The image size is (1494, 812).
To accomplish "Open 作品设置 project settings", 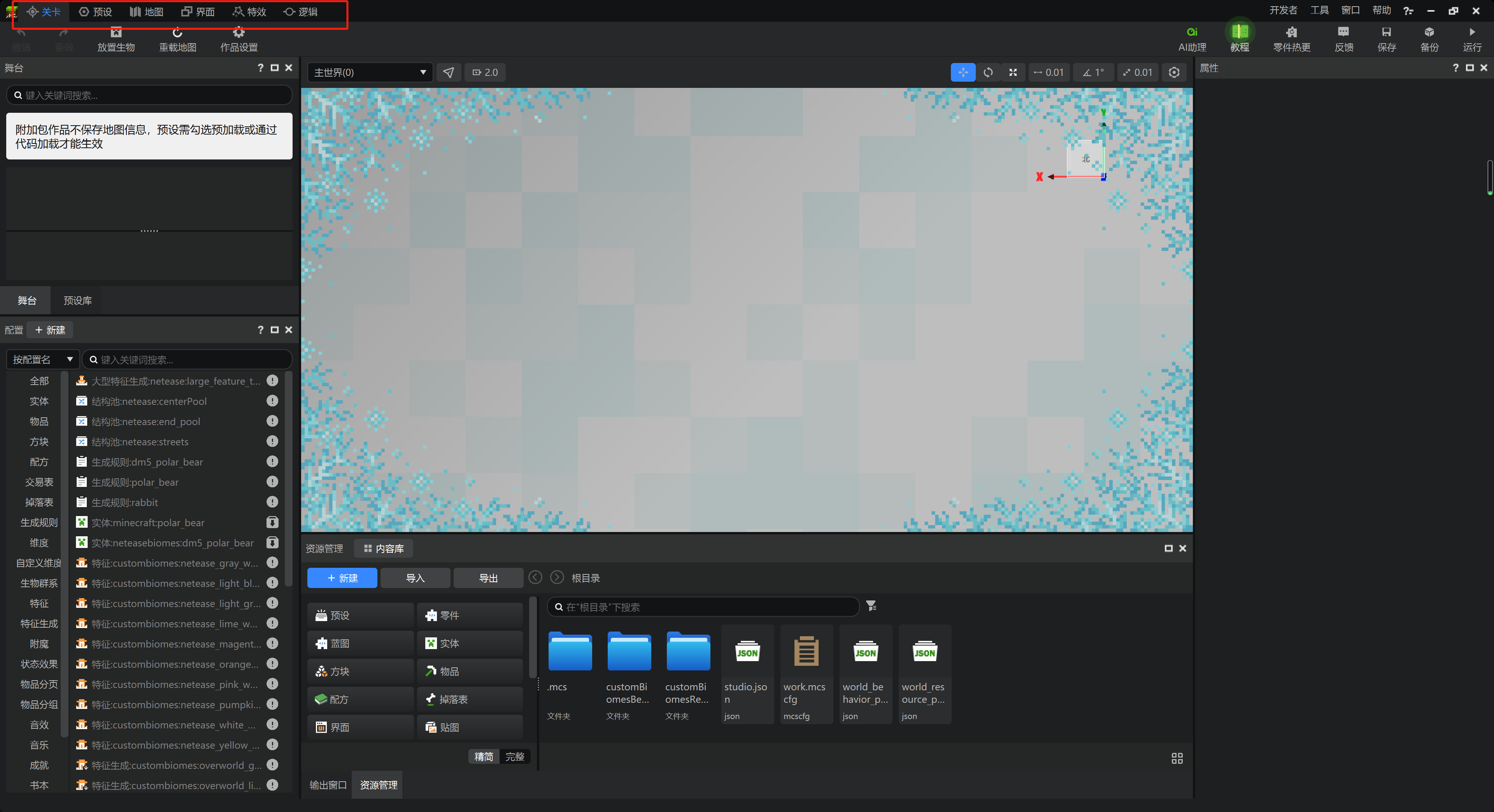I will tap(239, 39).
